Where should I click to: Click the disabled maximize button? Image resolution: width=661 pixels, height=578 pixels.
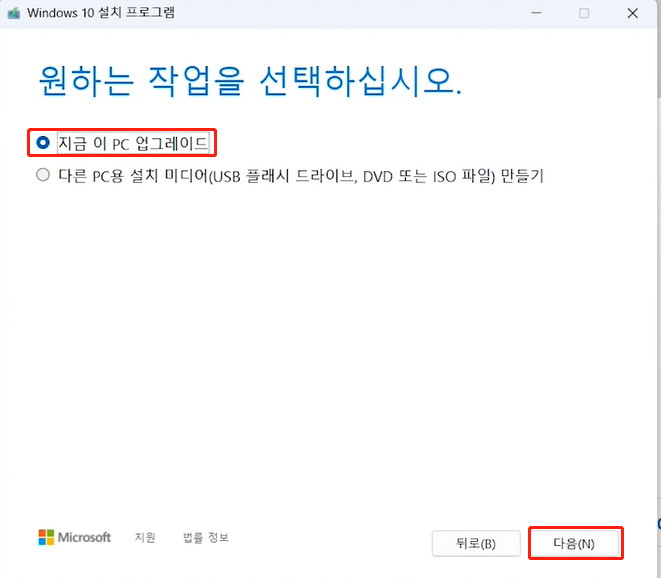(x=584, y=13)
